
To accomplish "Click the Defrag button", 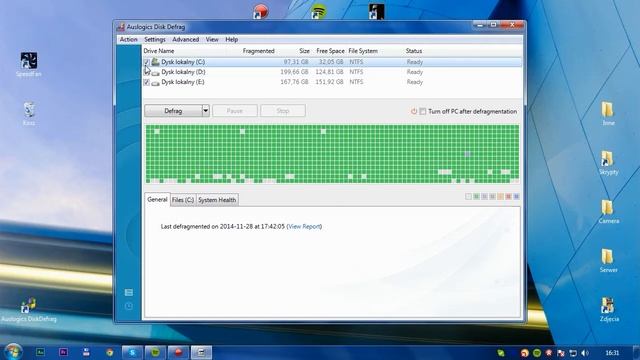I will tap(173, 111).
